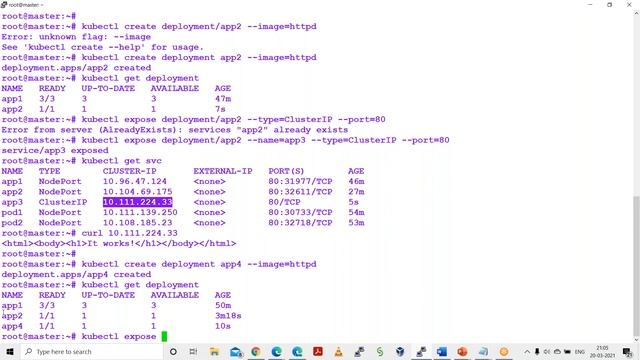640x360 pixels.
Task: Click age value 47m
Action: [x=223, y=99]
